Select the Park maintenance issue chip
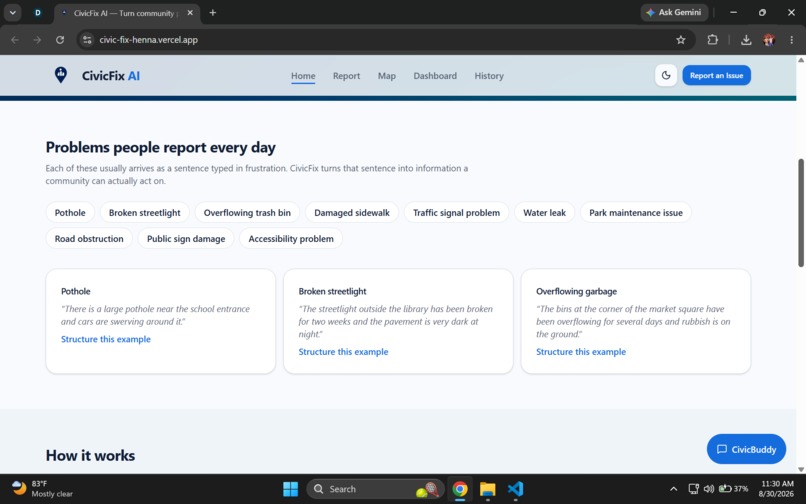Screen dimensions: 806x504 [x=635, y=212]
